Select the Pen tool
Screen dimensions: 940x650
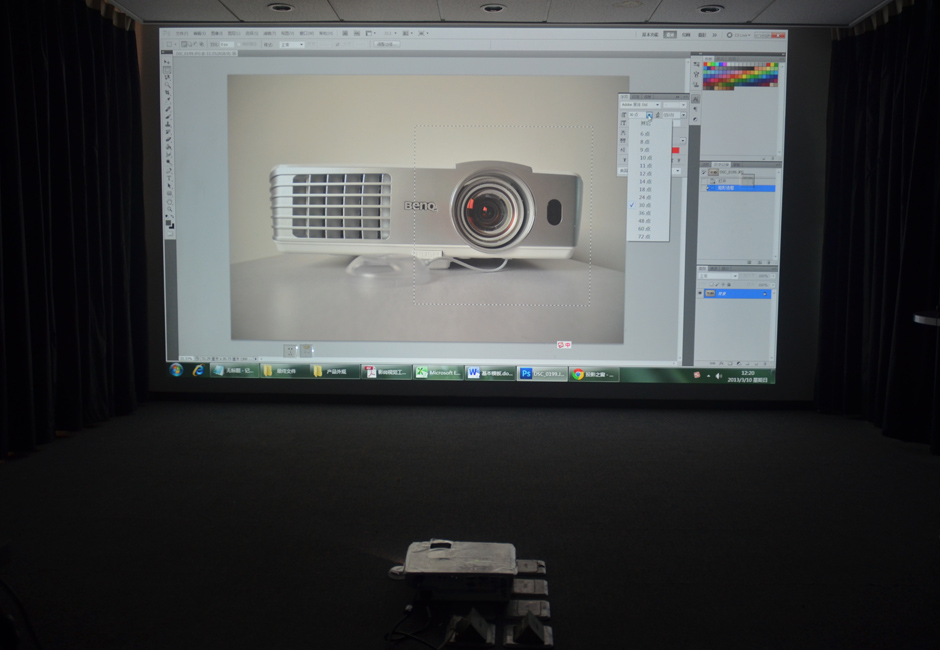[169, 170]
